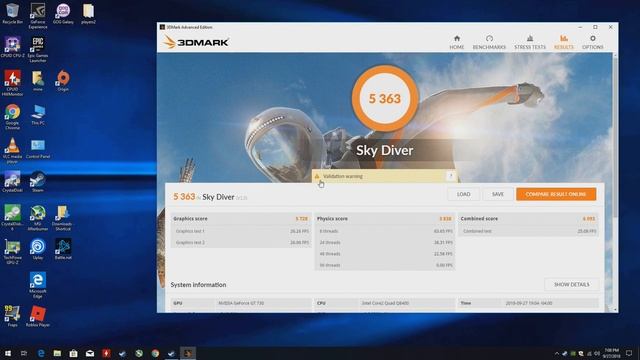Image resolution: width=640 pixels, height=360 pixels.
Task: Click the question mark on Validation warning
Action: (x=451, y=176)
